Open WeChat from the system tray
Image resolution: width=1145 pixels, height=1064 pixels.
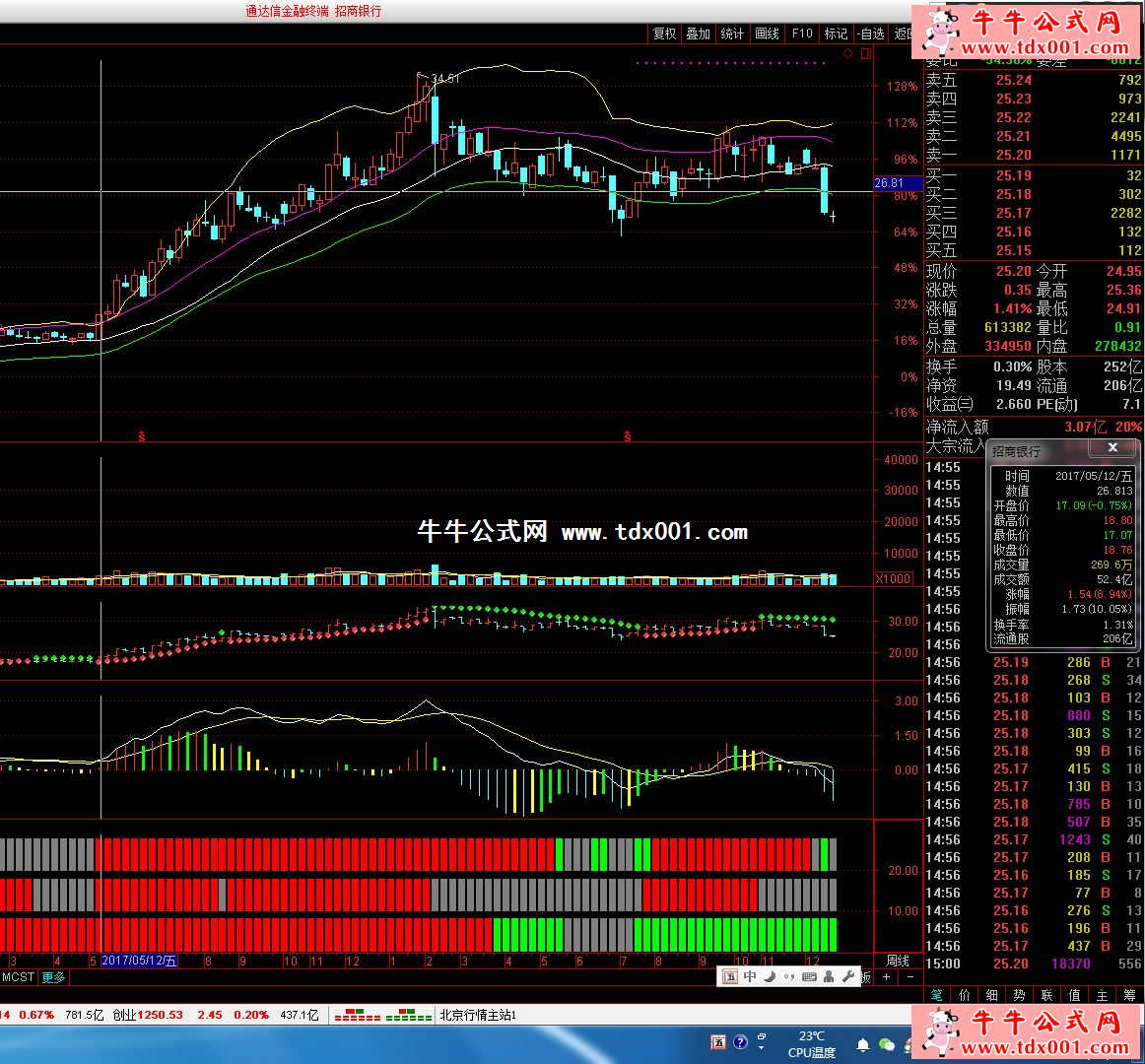(886, 1044)
